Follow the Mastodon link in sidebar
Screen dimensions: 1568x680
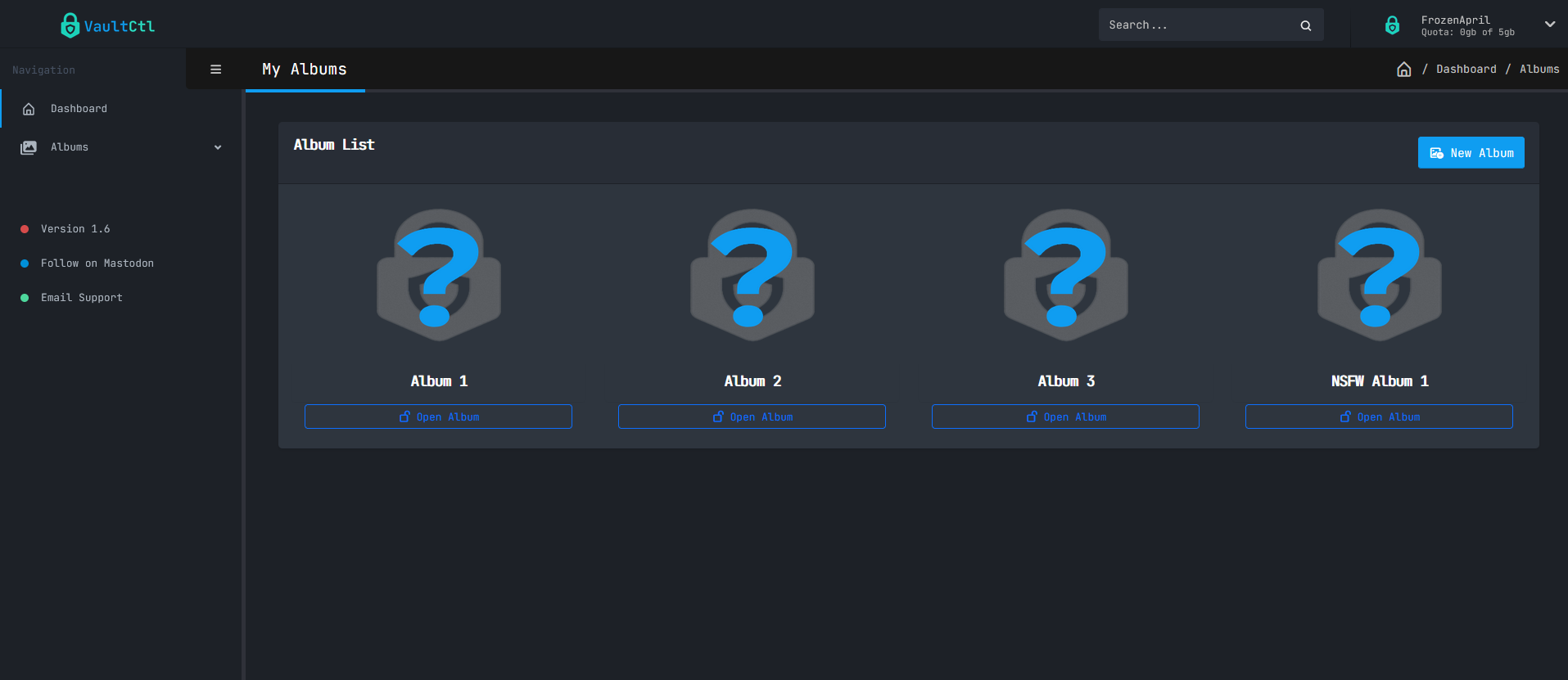(97, 263)
